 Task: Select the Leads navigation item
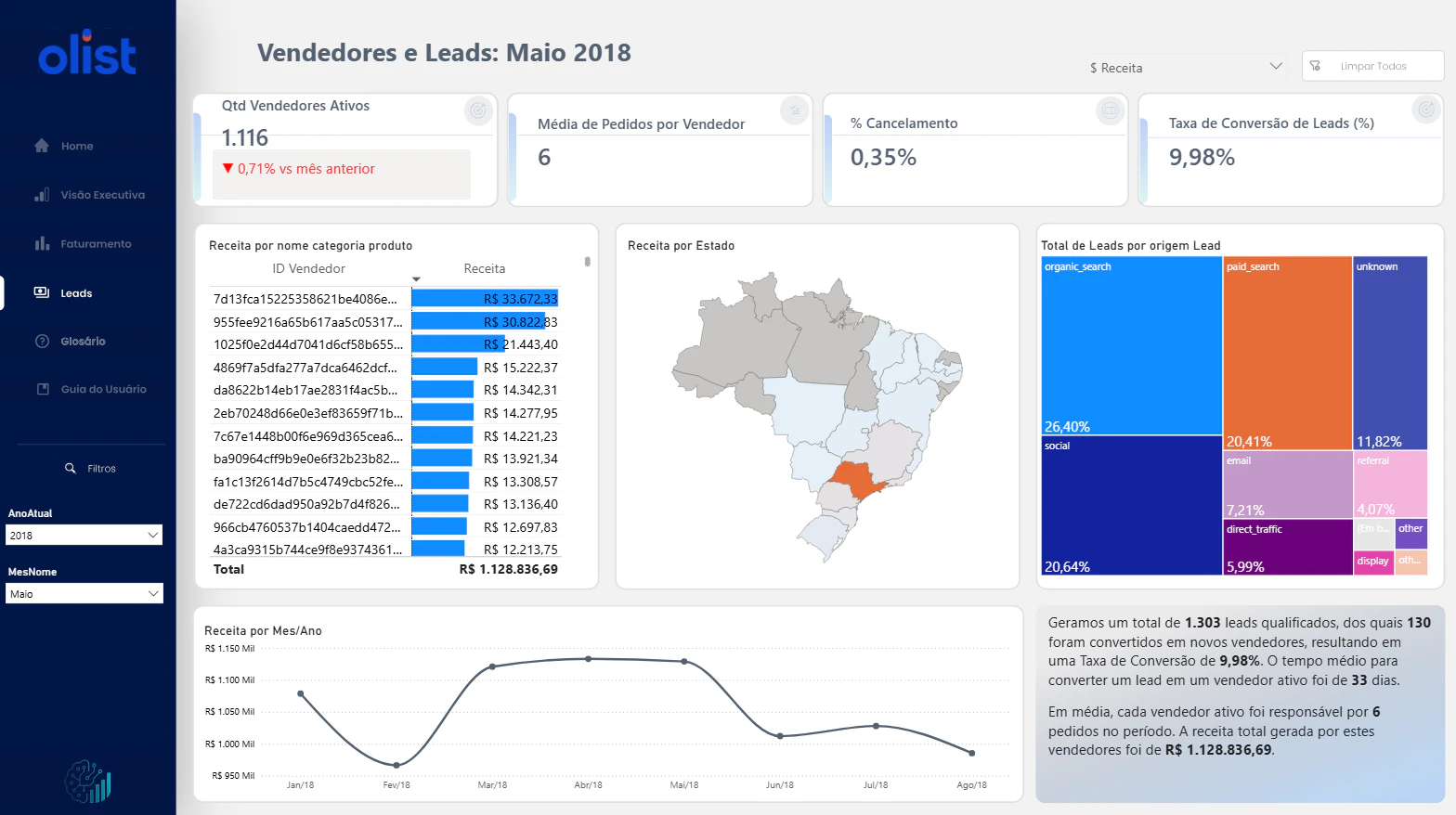click(x=76, y=293)
